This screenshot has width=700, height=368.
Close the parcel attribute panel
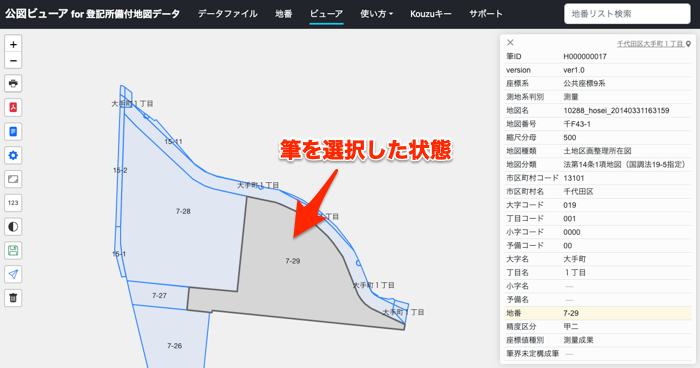pos(510,42)
